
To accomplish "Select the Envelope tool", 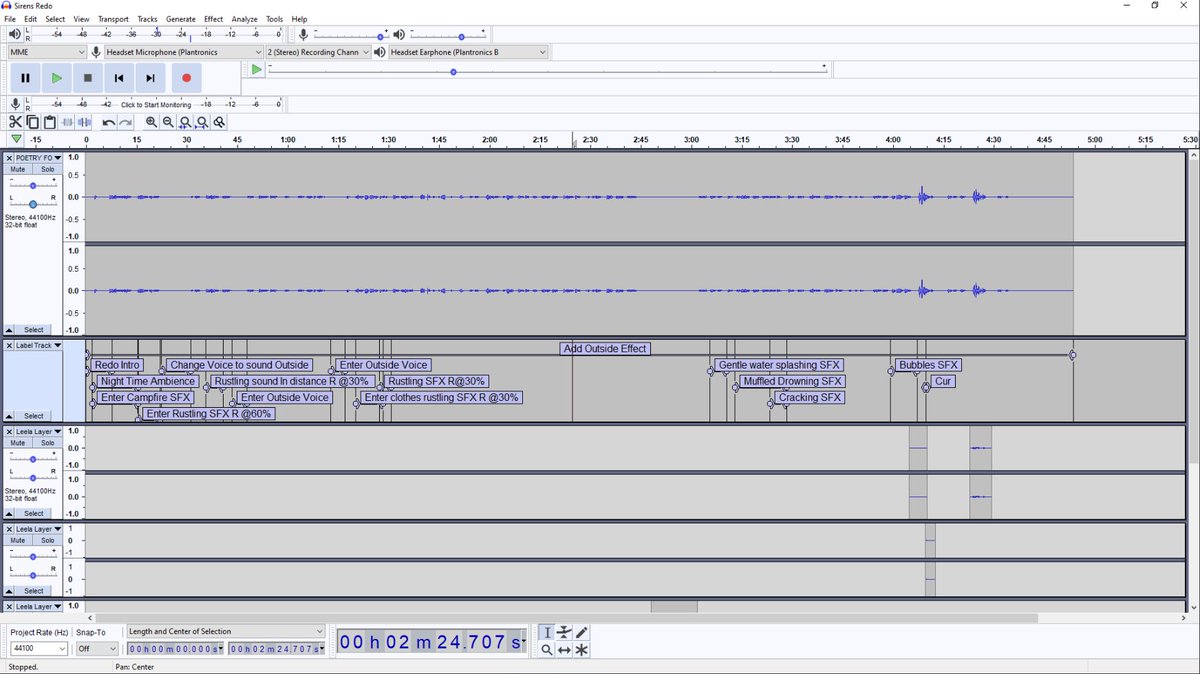I will pos(564,632).
